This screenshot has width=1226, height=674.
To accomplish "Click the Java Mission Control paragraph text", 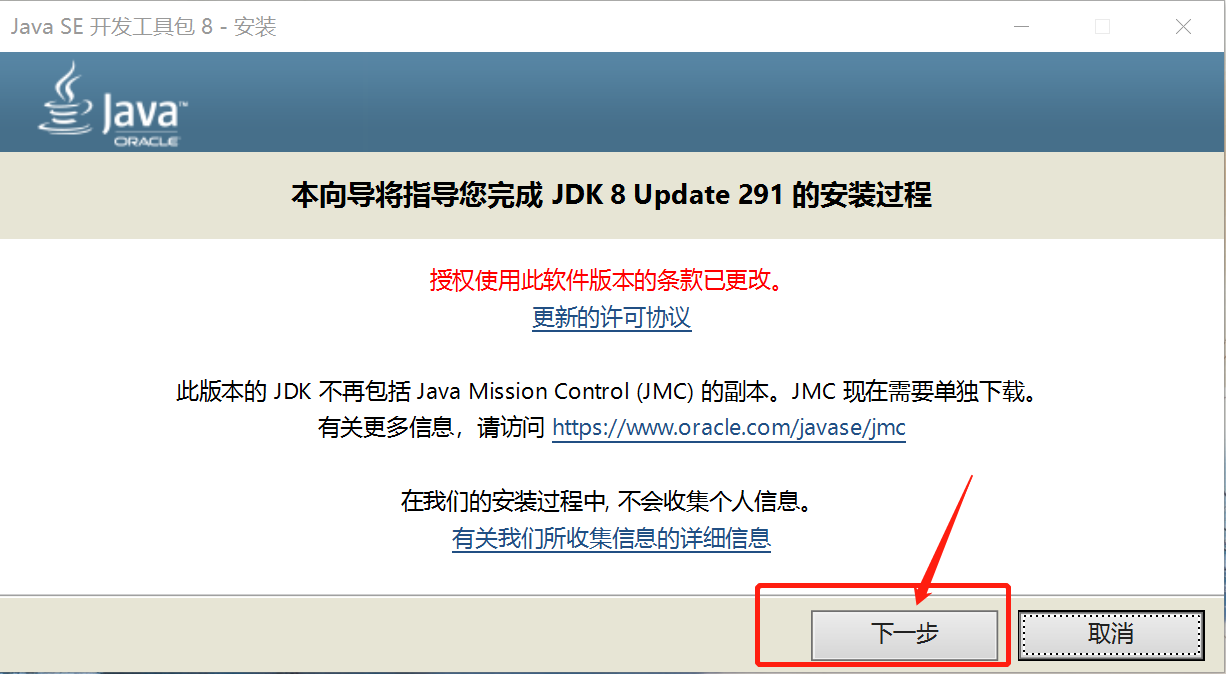I will tap(606, 391).
